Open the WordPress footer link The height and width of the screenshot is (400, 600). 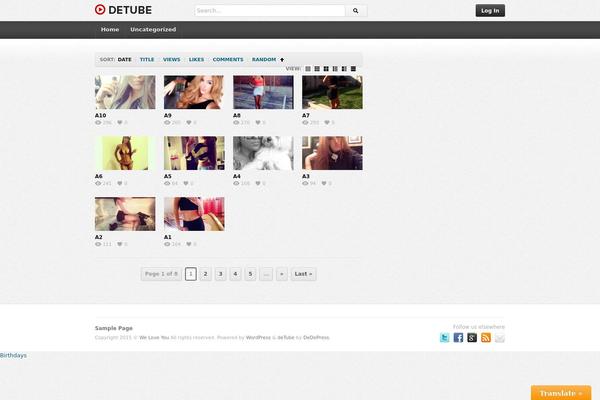[x=258, y=338]
